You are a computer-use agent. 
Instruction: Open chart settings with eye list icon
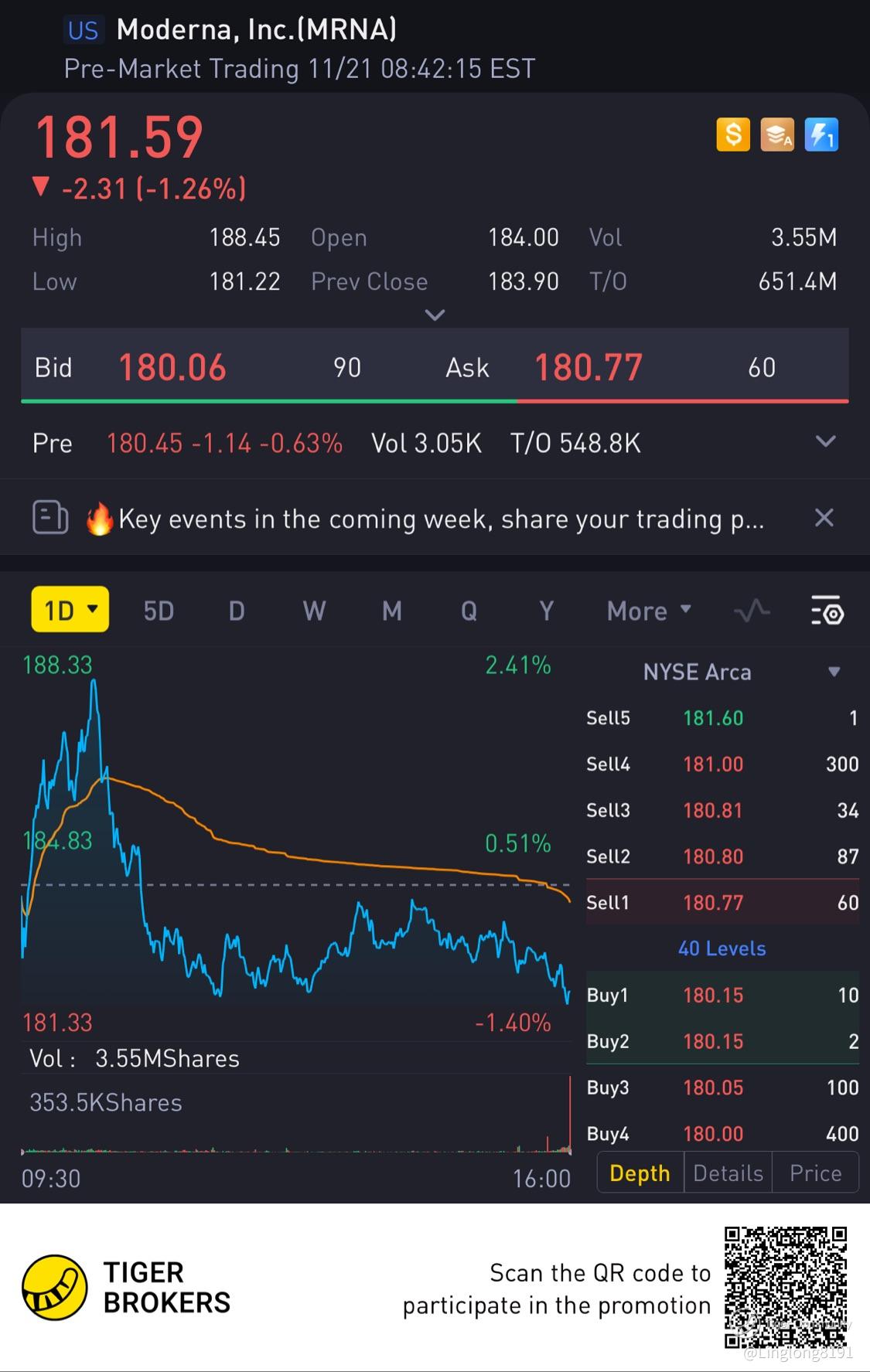(x=827, y=611)
